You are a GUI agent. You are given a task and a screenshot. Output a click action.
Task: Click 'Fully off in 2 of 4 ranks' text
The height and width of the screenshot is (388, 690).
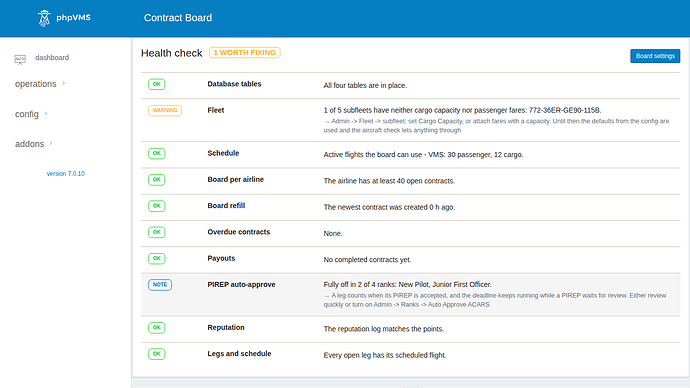point(407,284)
